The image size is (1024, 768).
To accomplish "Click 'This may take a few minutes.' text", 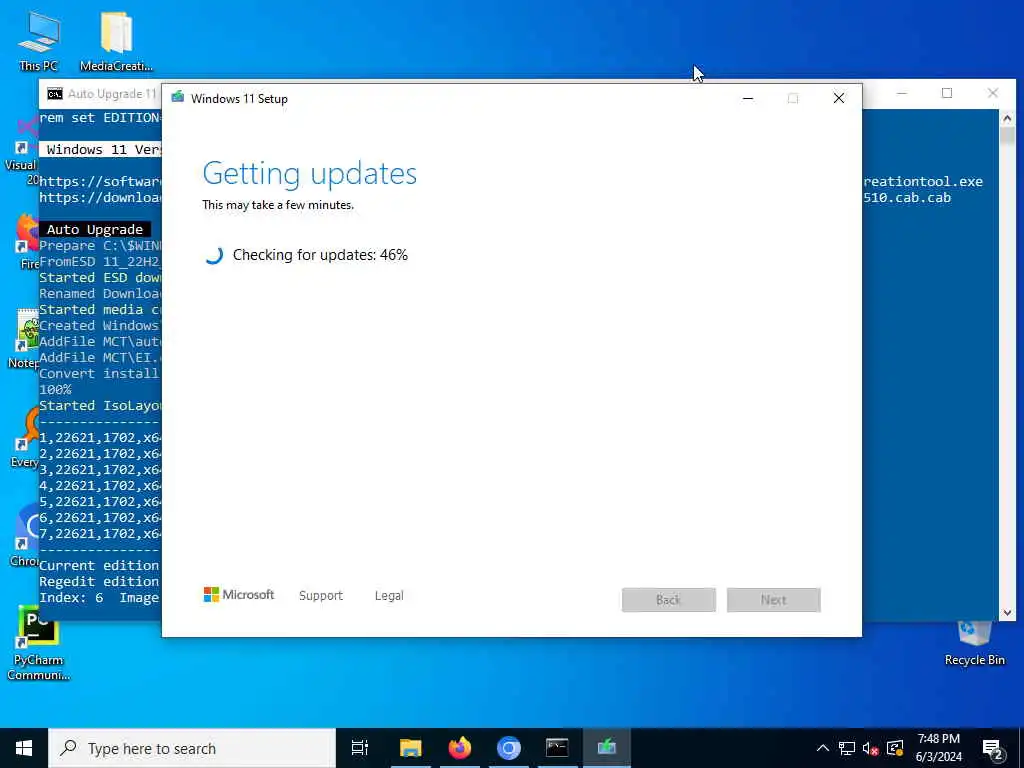I will (x=278, y=205).
